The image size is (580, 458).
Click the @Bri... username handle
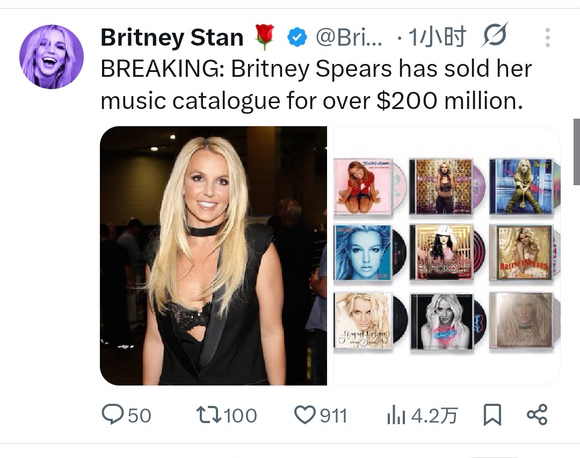pyautogui.click(x=348, y=37)
